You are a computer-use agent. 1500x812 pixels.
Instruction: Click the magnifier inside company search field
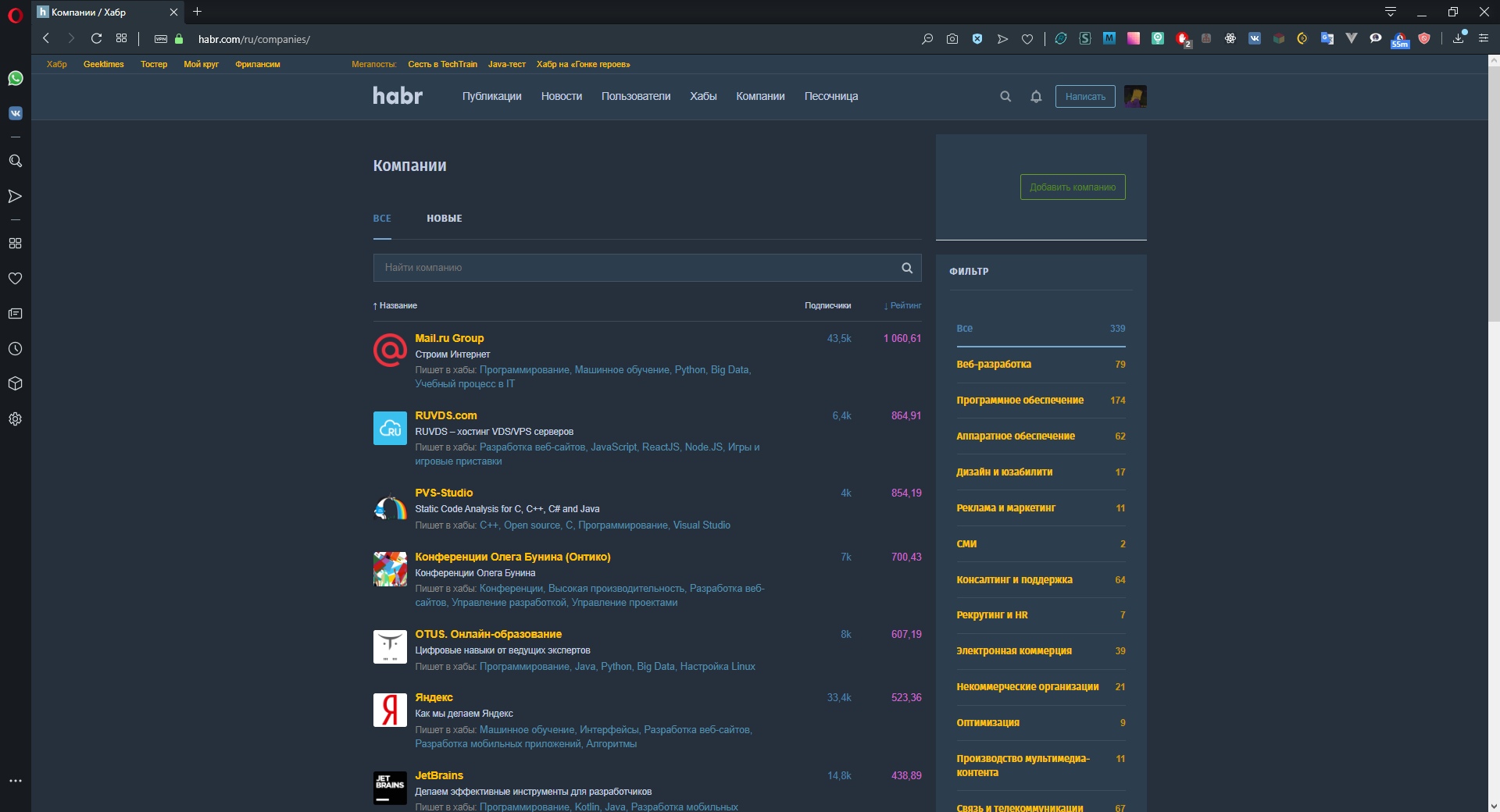click(907, 268)
